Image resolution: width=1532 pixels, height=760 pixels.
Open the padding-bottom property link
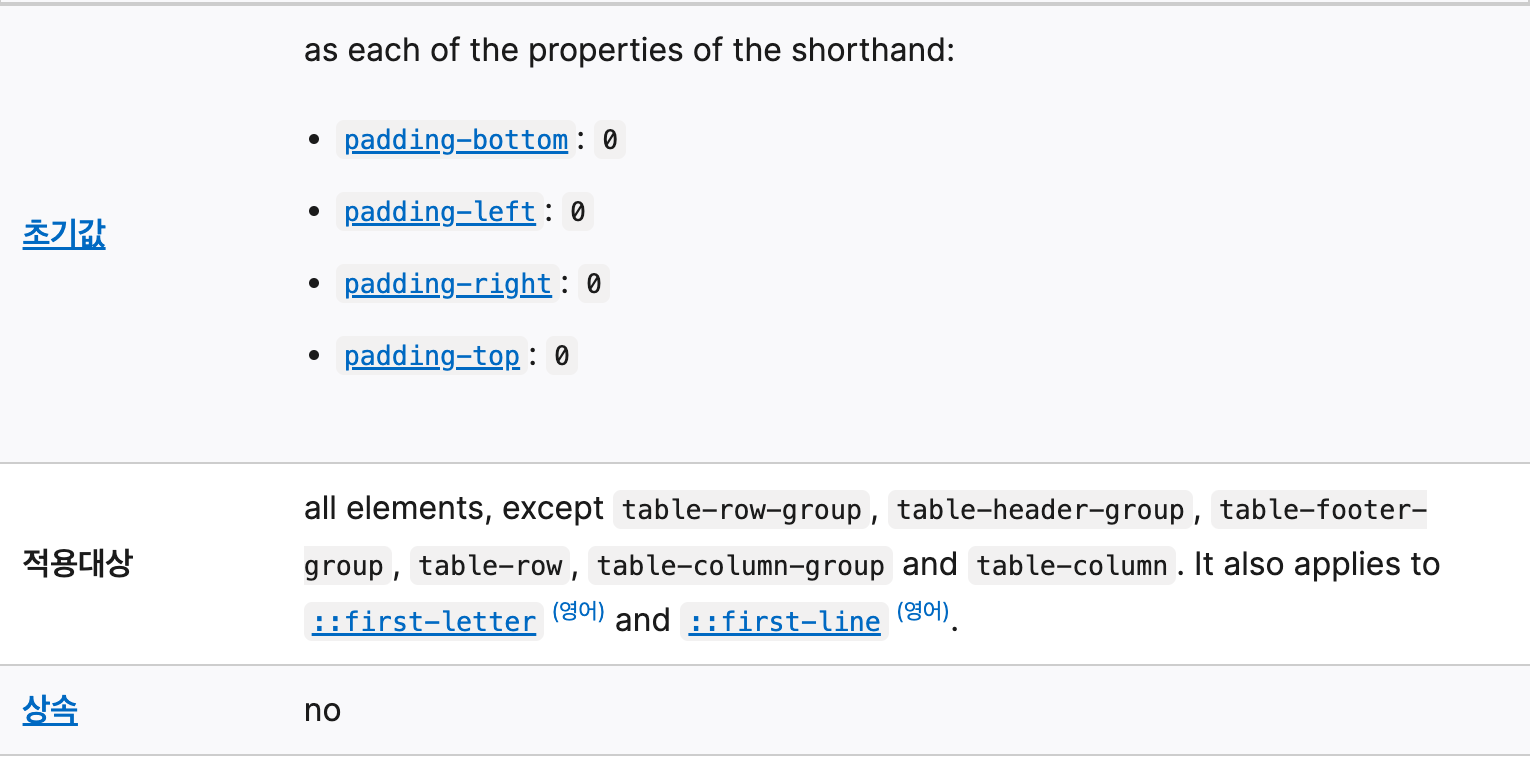456,140
